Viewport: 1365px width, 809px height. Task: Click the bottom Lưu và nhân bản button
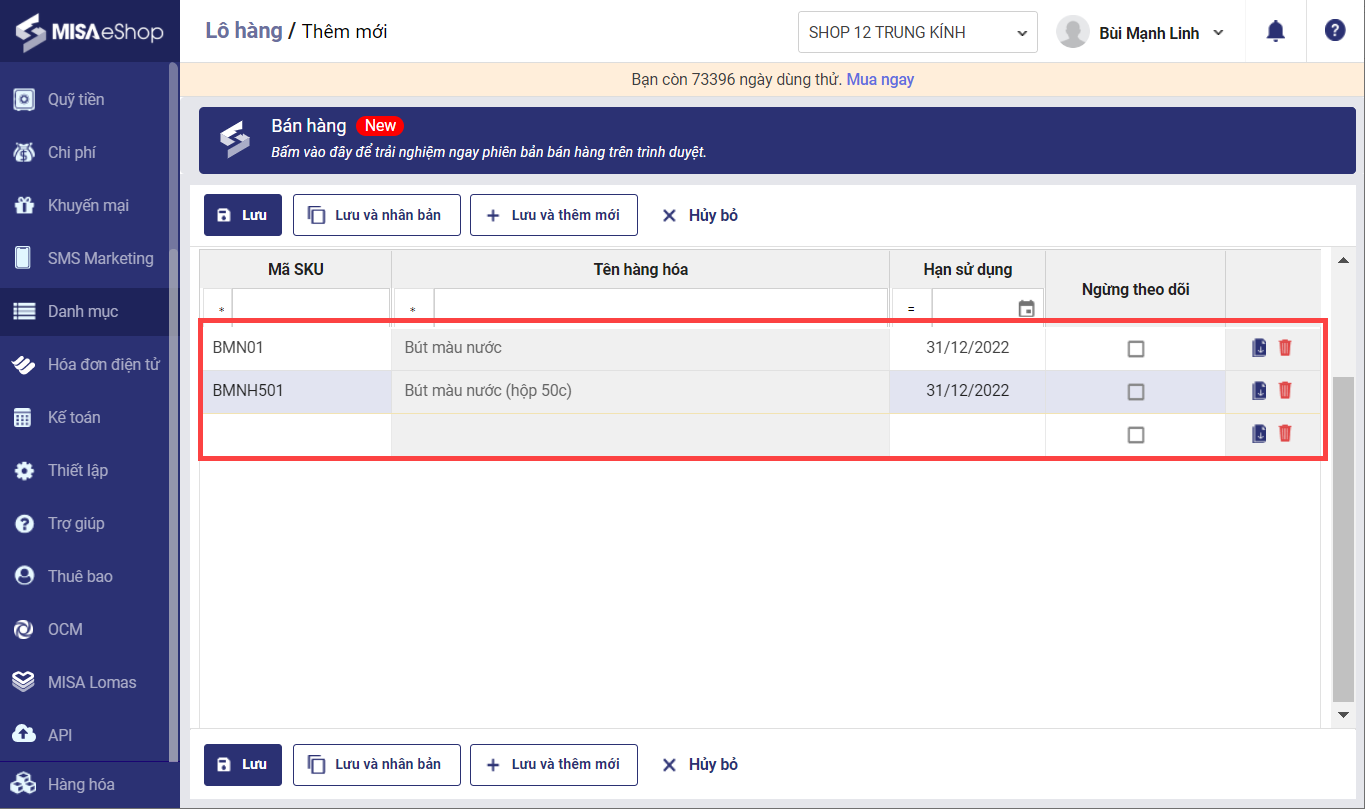(x=377, y=765)
